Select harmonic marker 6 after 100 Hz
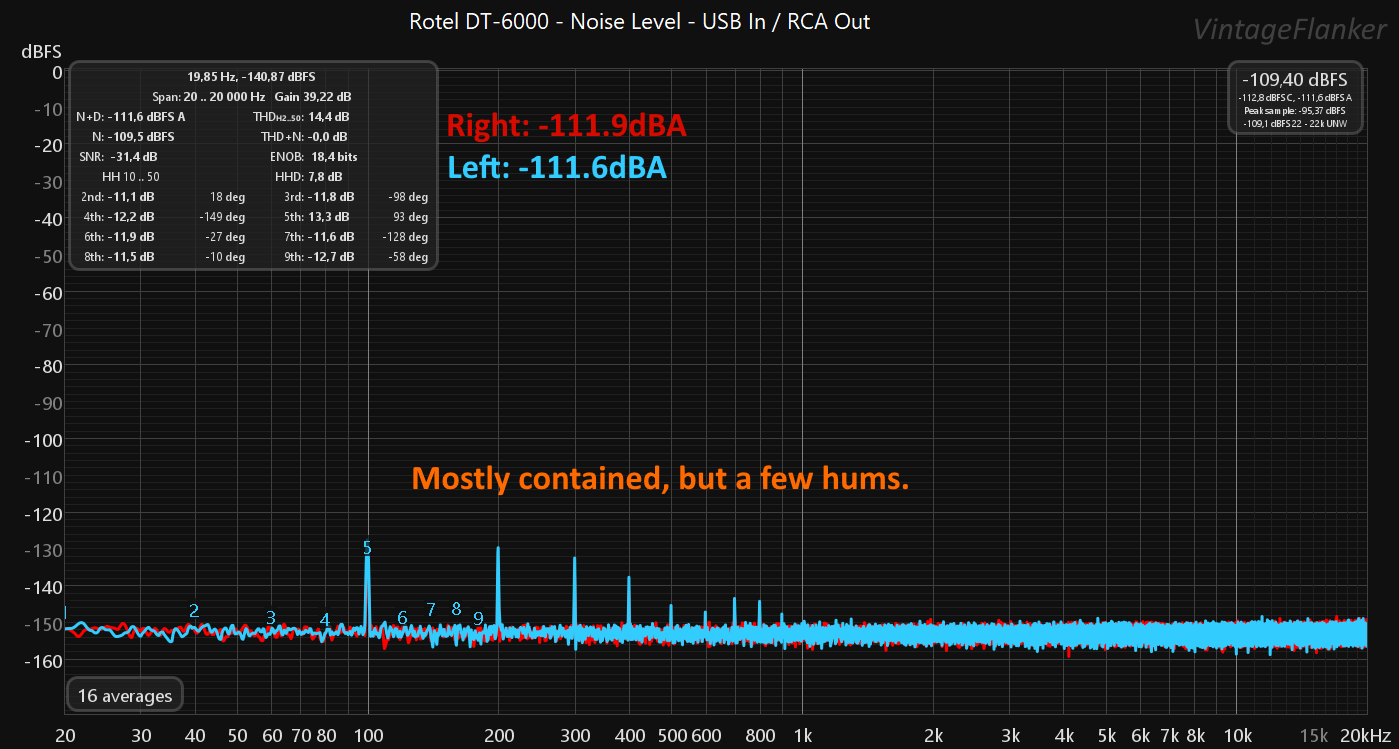Viewport: 1399px width, 749px height. tap(402, 617)
